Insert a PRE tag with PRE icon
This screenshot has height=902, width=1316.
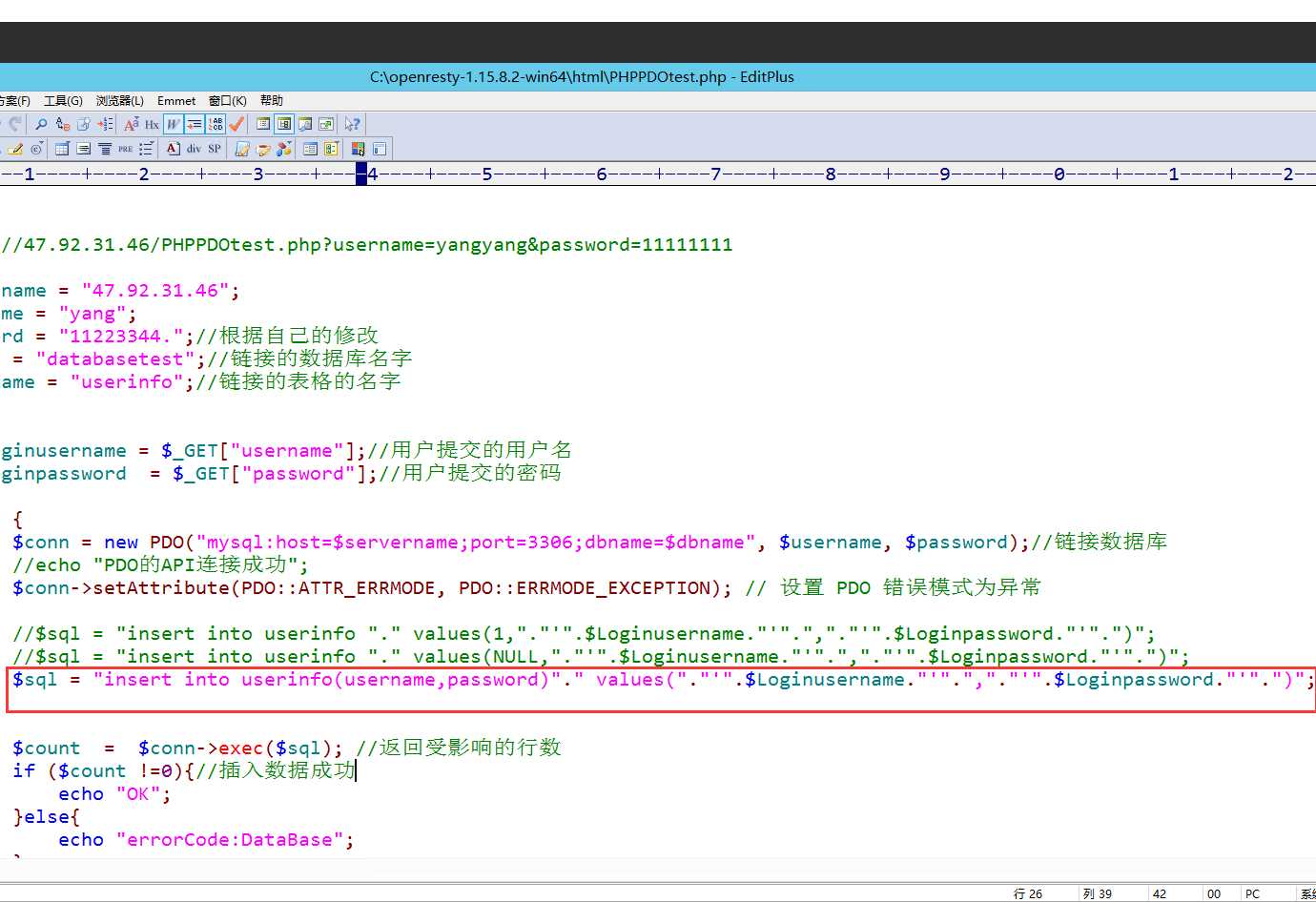coord(125,149)
